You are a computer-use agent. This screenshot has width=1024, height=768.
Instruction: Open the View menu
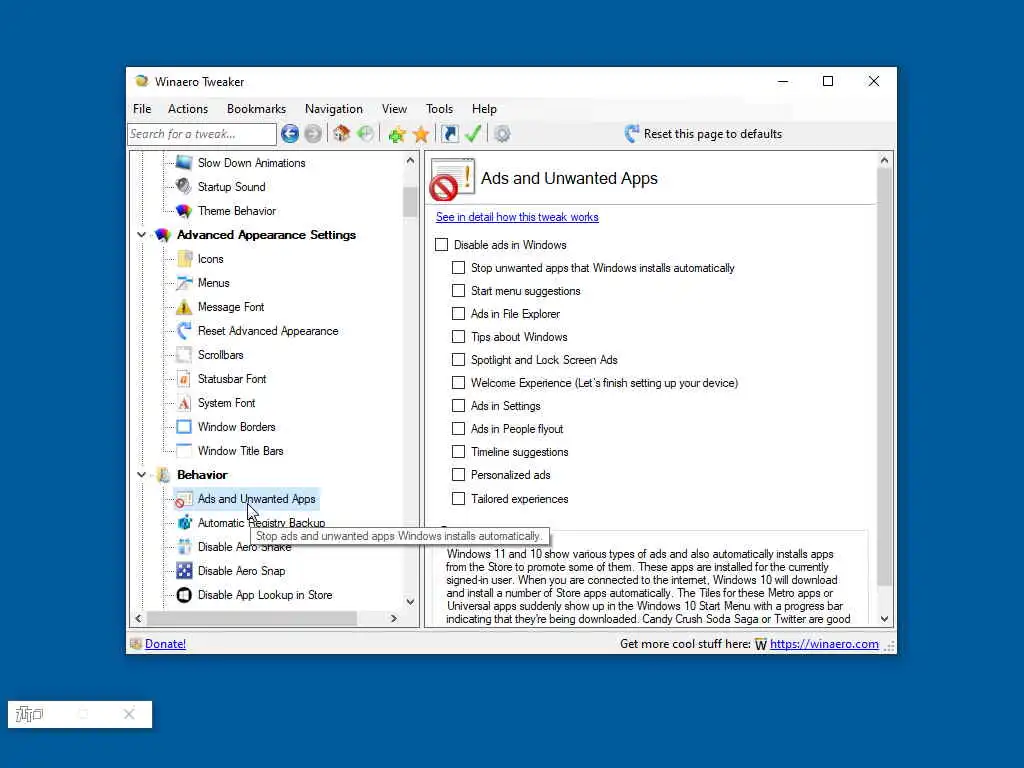[394, 108]
